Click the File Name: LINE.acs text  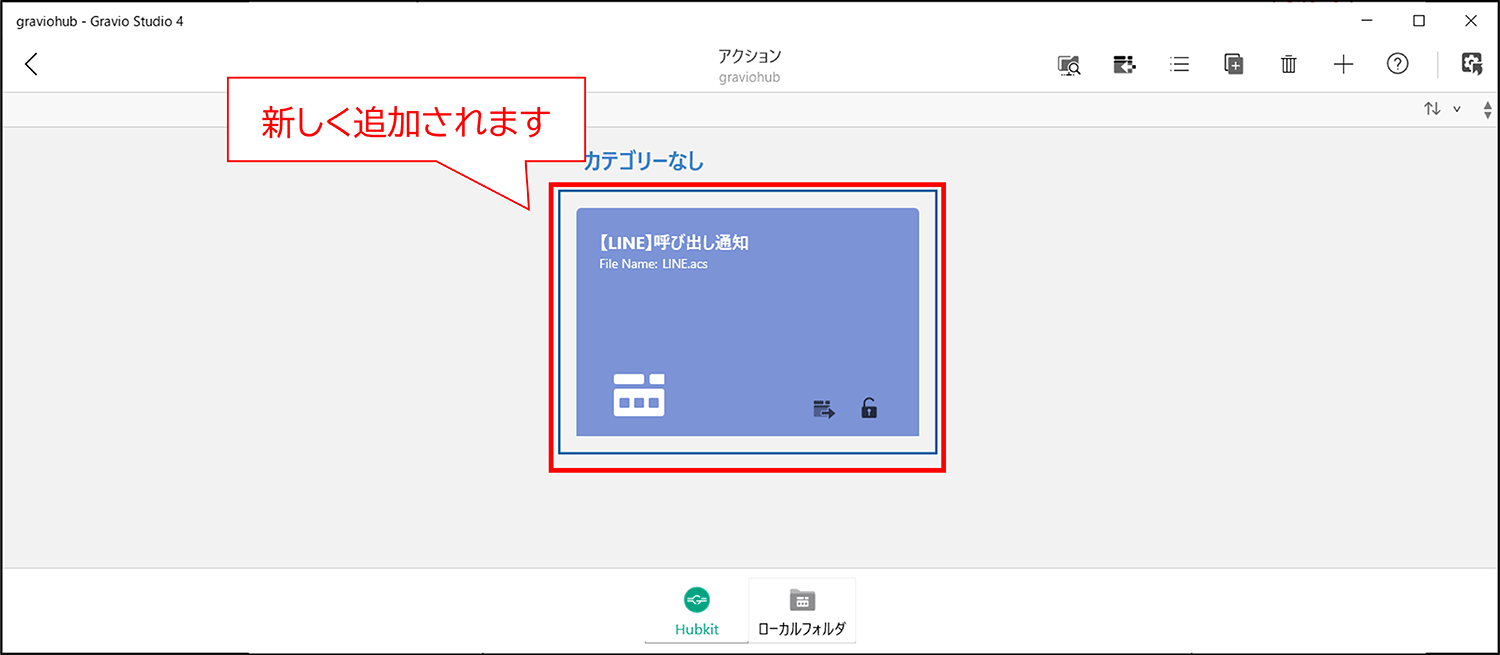click(x=654, y=264)
